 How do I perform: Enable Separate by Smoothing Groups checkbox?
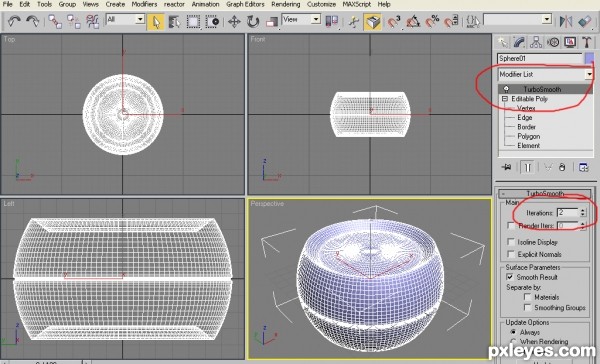527,307
